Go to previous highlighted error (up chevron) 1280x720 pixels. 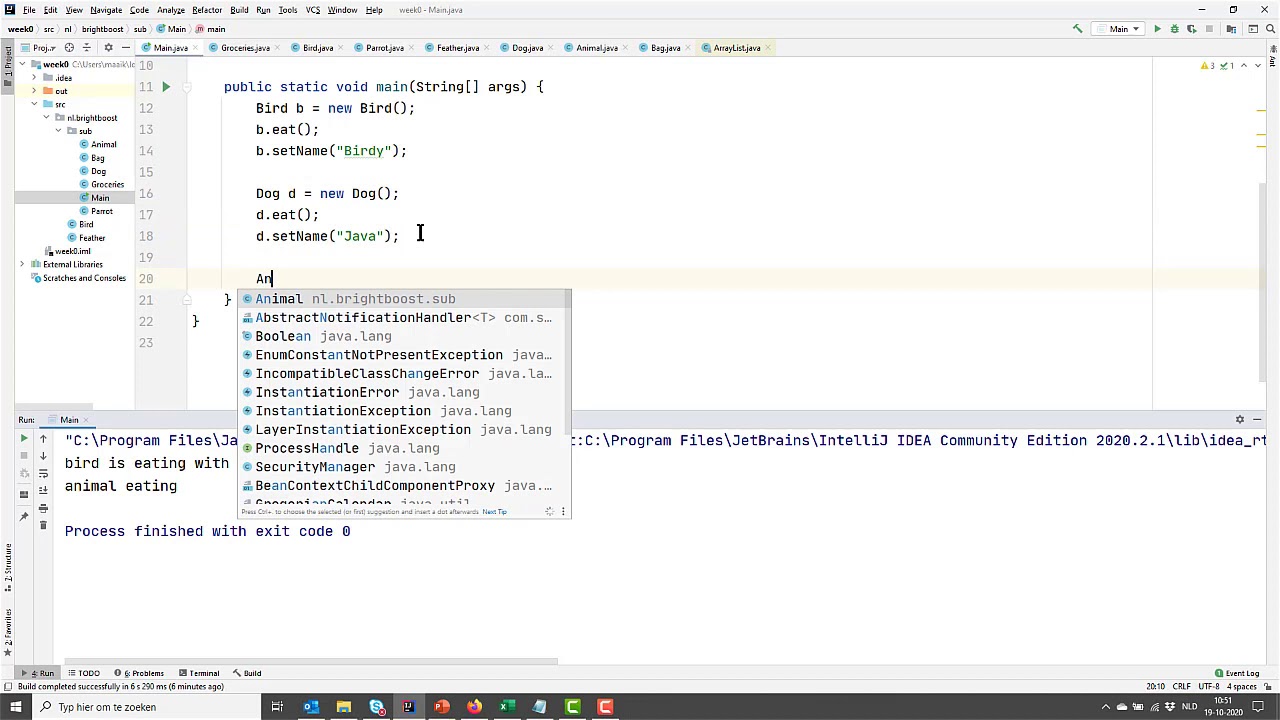(x=1245, y=66)
